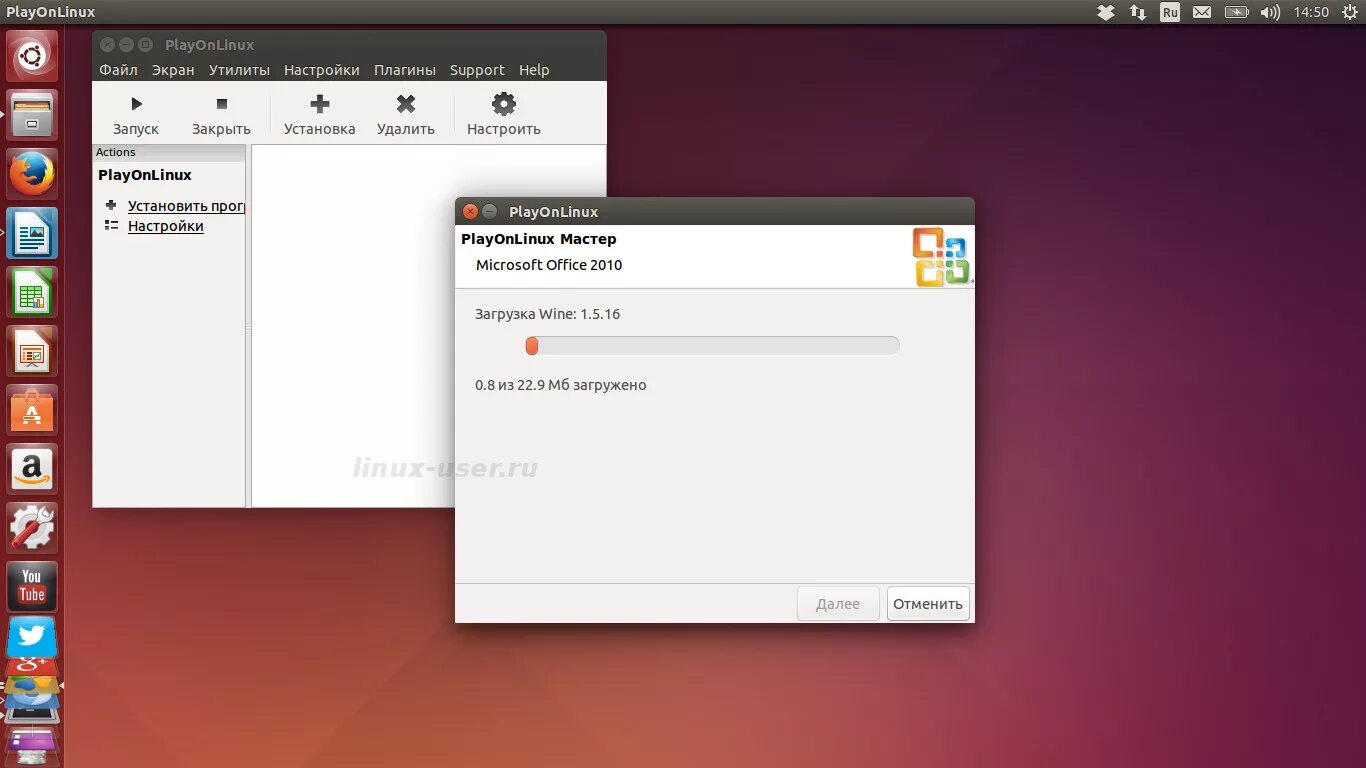Open the YouTube dock icon
Image resolution: width=1366 pixels, height=768 pixels.
(32, 587)
